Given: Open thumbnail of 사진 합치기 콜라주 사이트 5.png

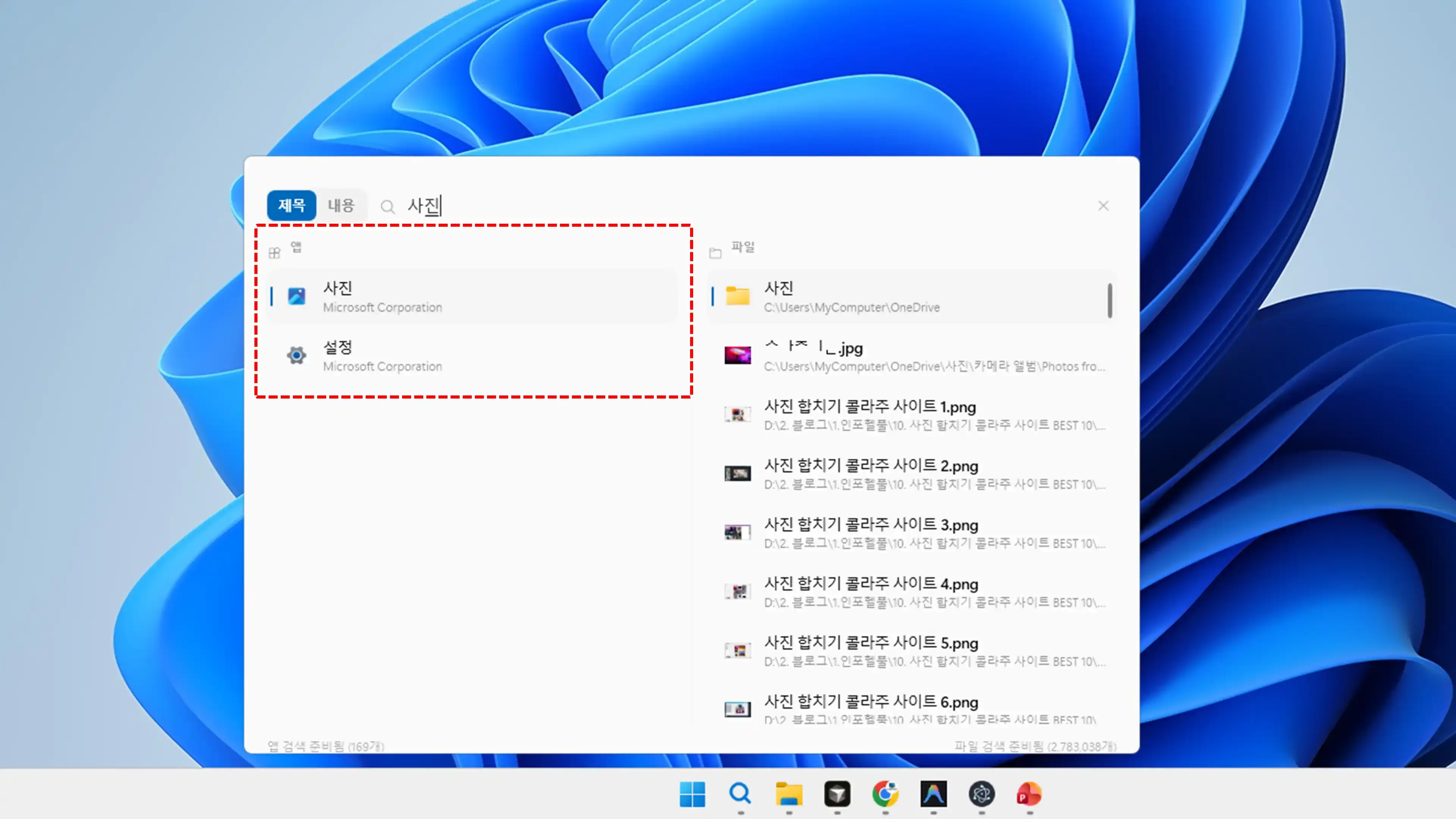Looking at the screenshot, I should (737, 651).
